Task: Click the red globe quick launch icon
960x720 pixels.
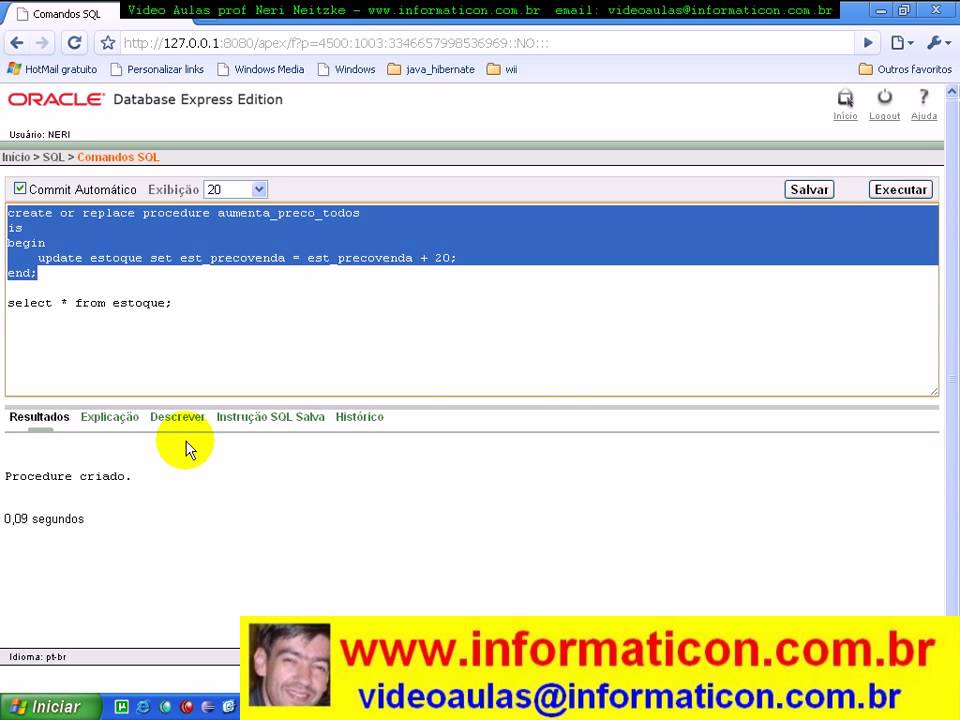Action: (x=186, y=707)
